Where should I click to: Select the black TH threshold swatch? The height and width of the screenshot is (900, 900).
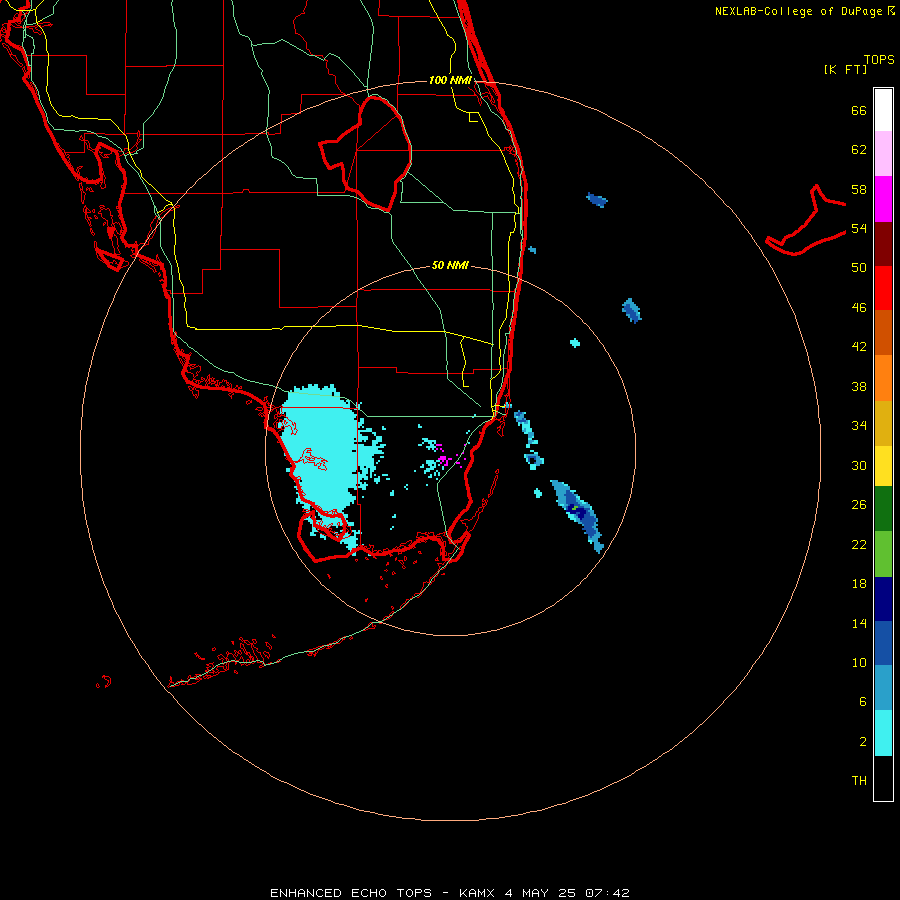point(883,778)
